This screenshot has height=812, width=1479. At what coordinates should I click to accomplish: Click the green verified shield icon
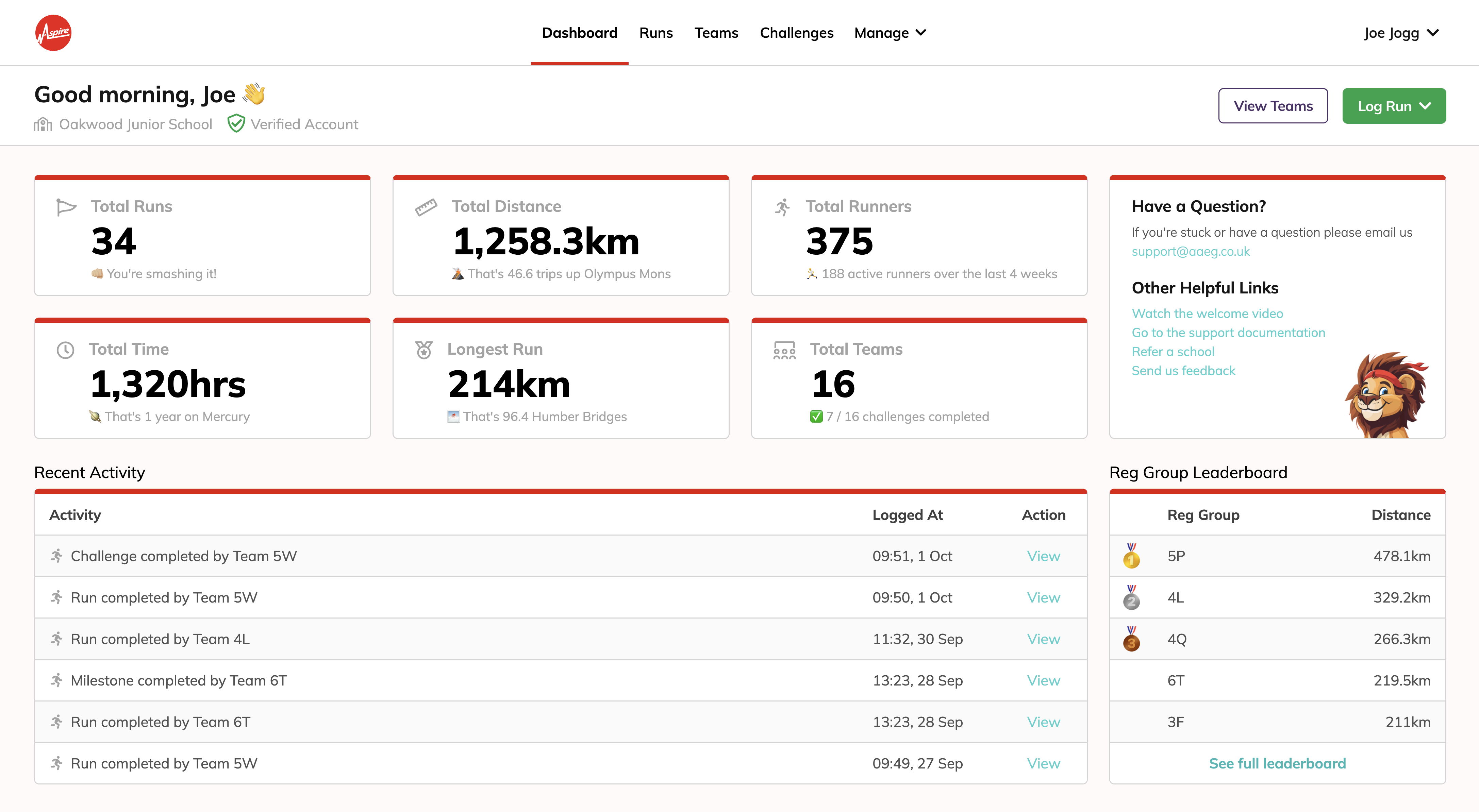[x=236, y=124]
